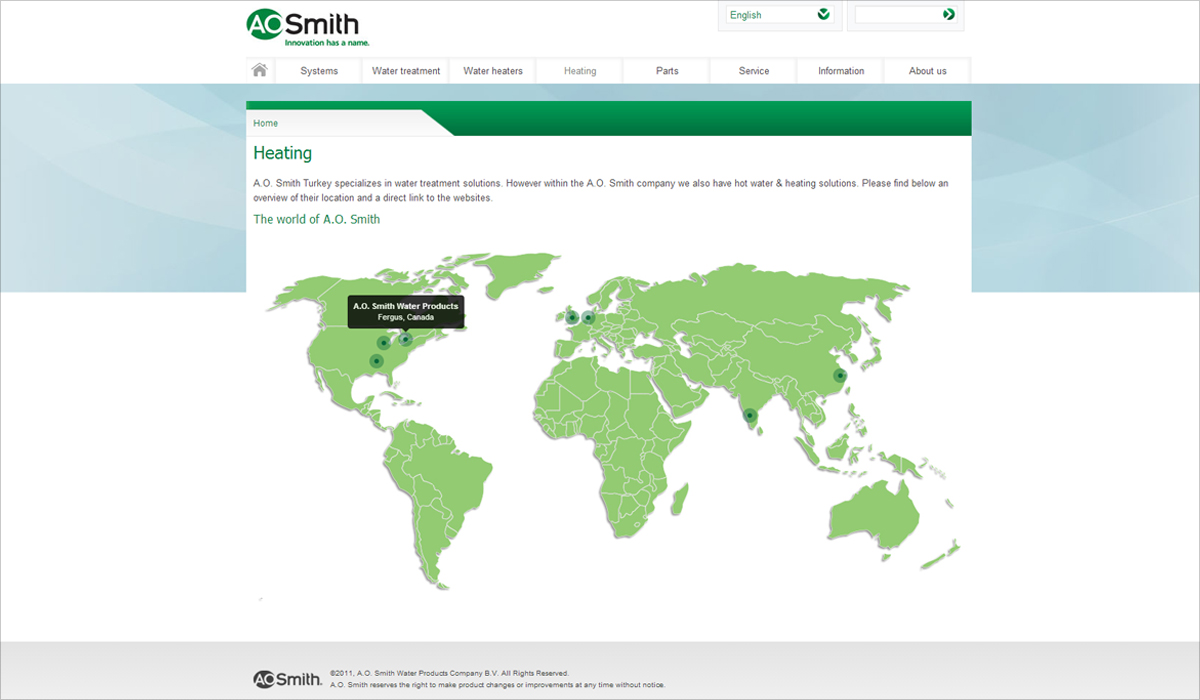Click the home icon in navigation bar
Image resolution: width=1200 pixels, height=700 pixels.
pos(260,70)
